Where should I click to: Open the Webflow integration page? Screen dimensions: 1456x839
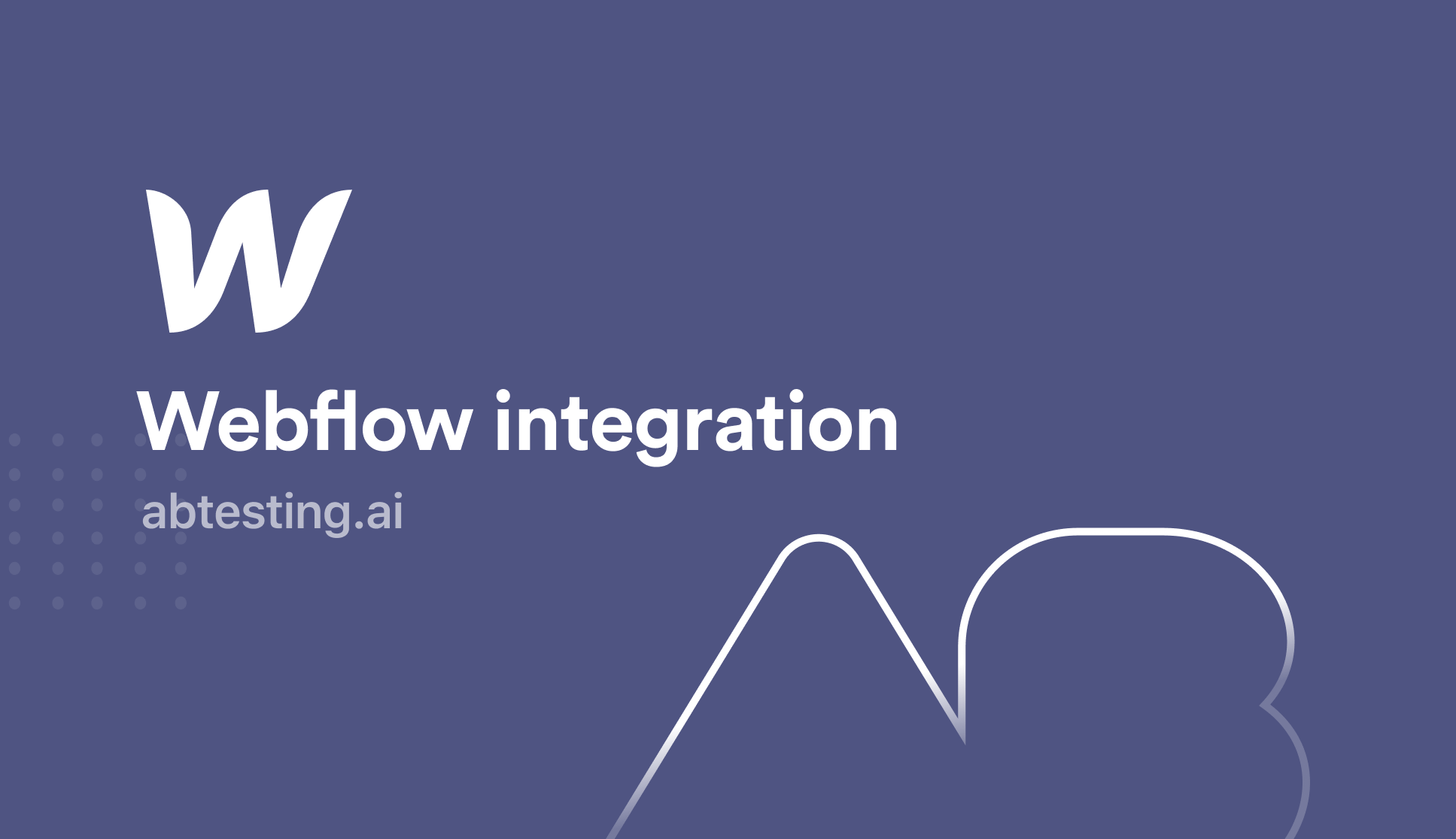499,420
